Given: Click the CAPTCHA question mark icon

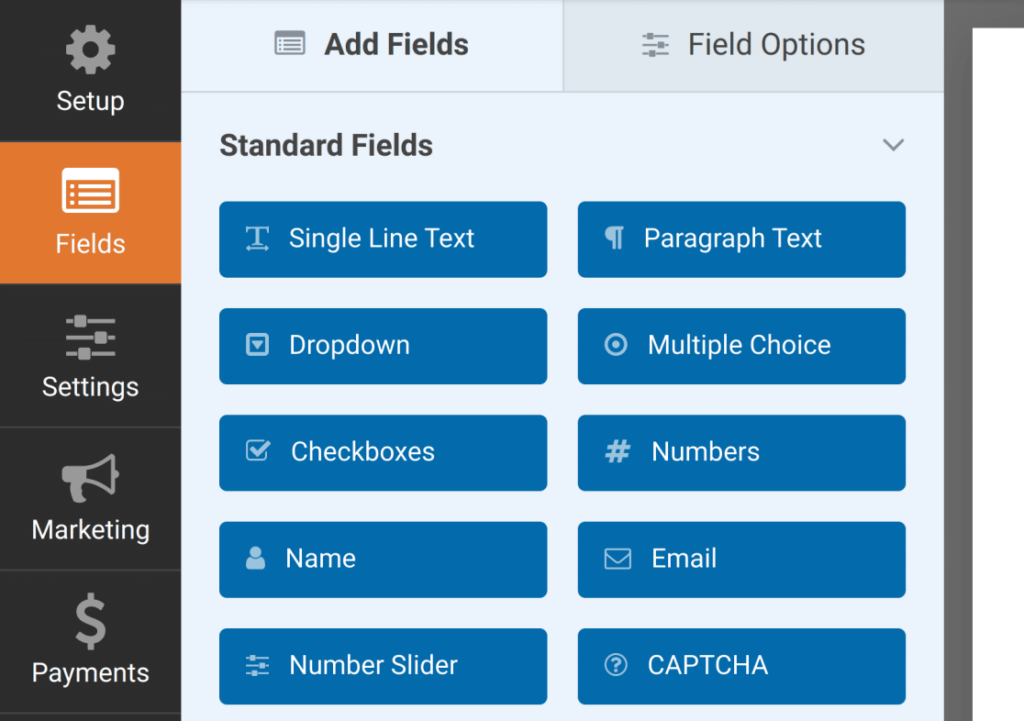Looking at the screenshot, I should 617,666.
